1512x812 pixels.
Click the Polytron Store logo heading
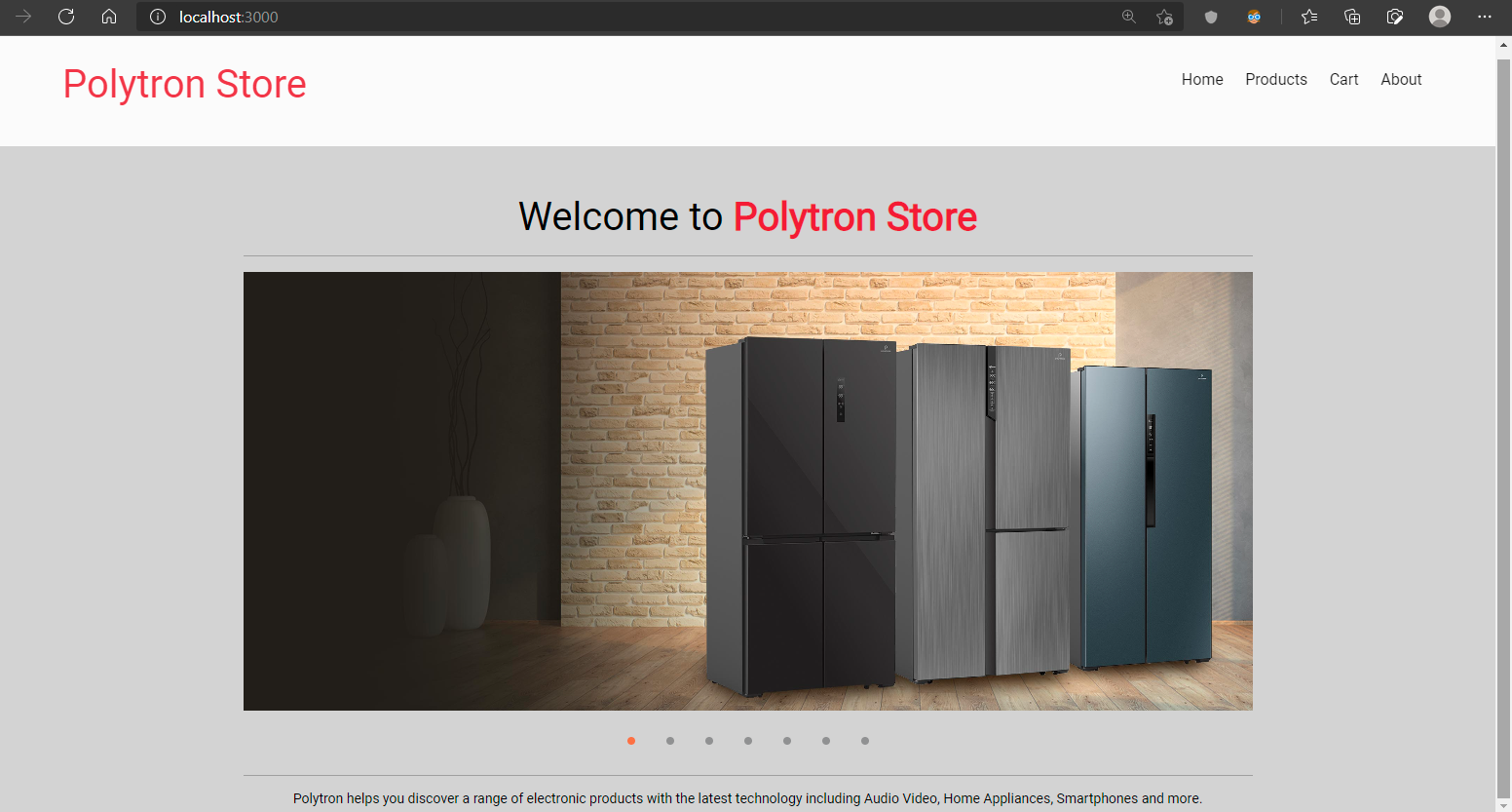coord(185,85)
